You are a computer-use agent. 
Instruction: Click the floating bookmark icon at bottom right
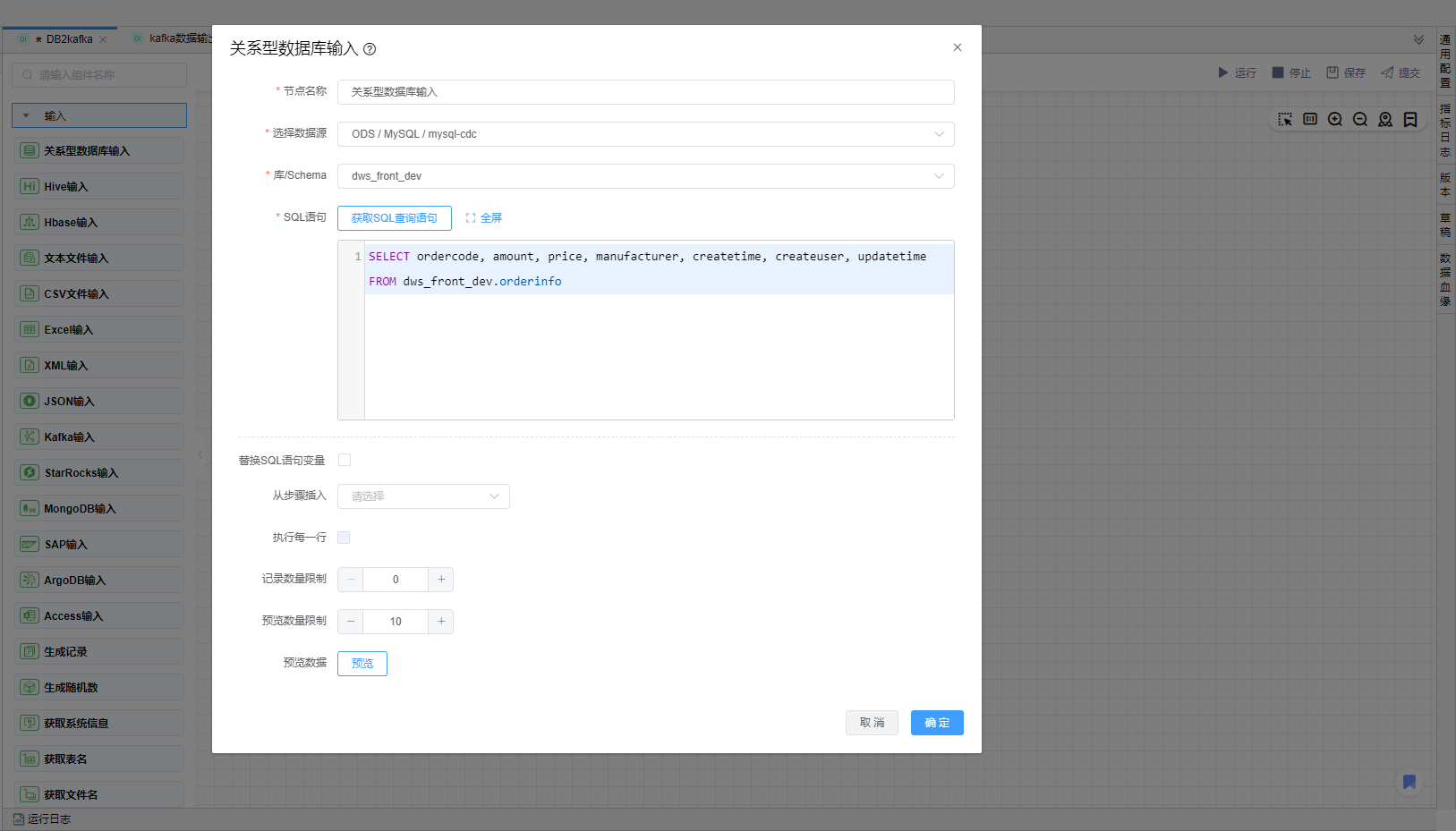pyautogui.click(x=1409, y=782)
